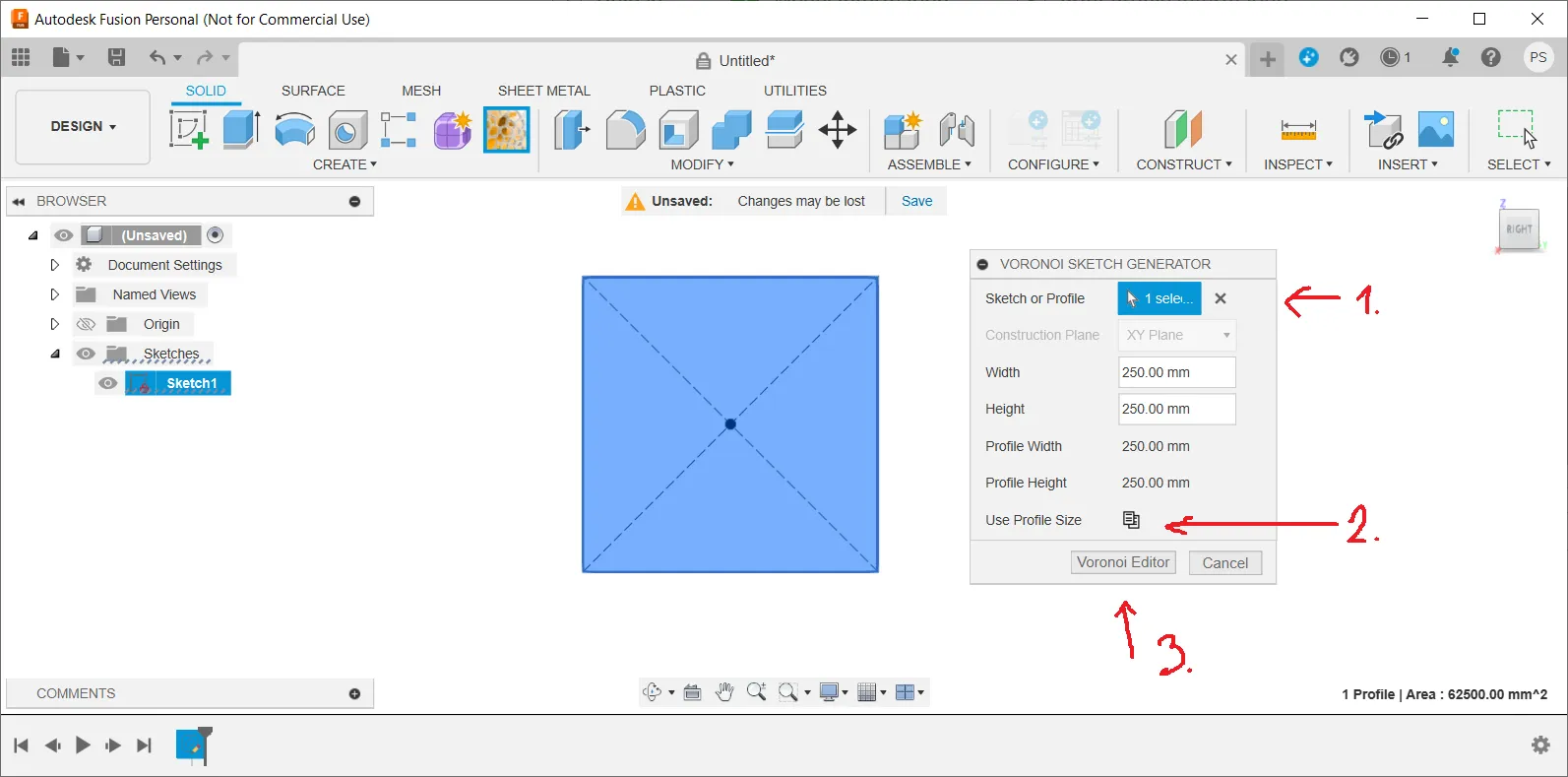
Task: Select the New Component tool
Action: pyautogui.click(x=903, y=129)
